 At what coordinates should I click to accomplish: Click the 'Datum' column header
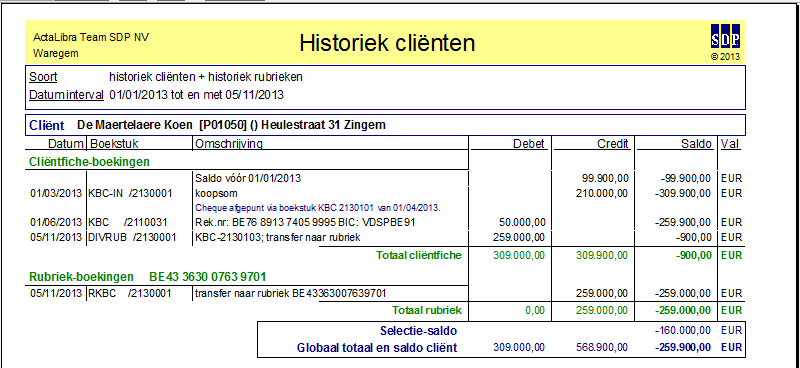(66, 144)
